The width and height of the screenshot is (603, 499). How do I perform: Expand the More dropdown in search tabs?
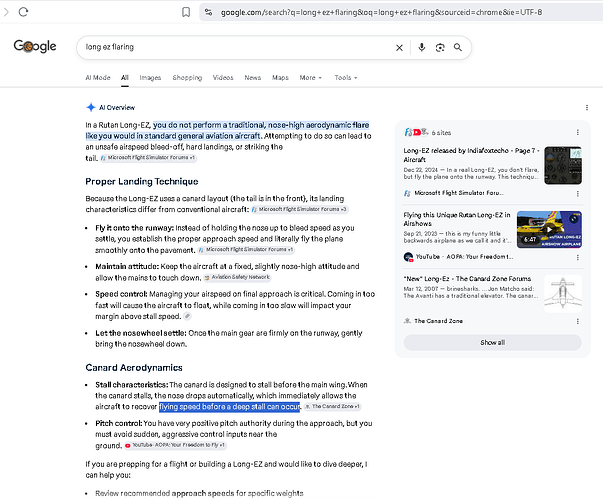pos(310,78)
